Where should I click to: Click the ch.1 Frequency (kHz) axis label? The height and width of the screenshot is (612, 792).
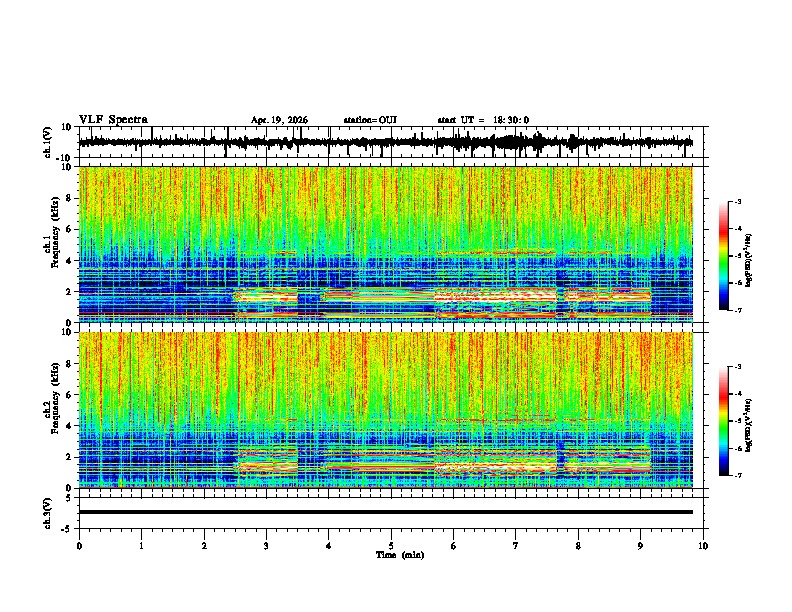tap(51, 244)
